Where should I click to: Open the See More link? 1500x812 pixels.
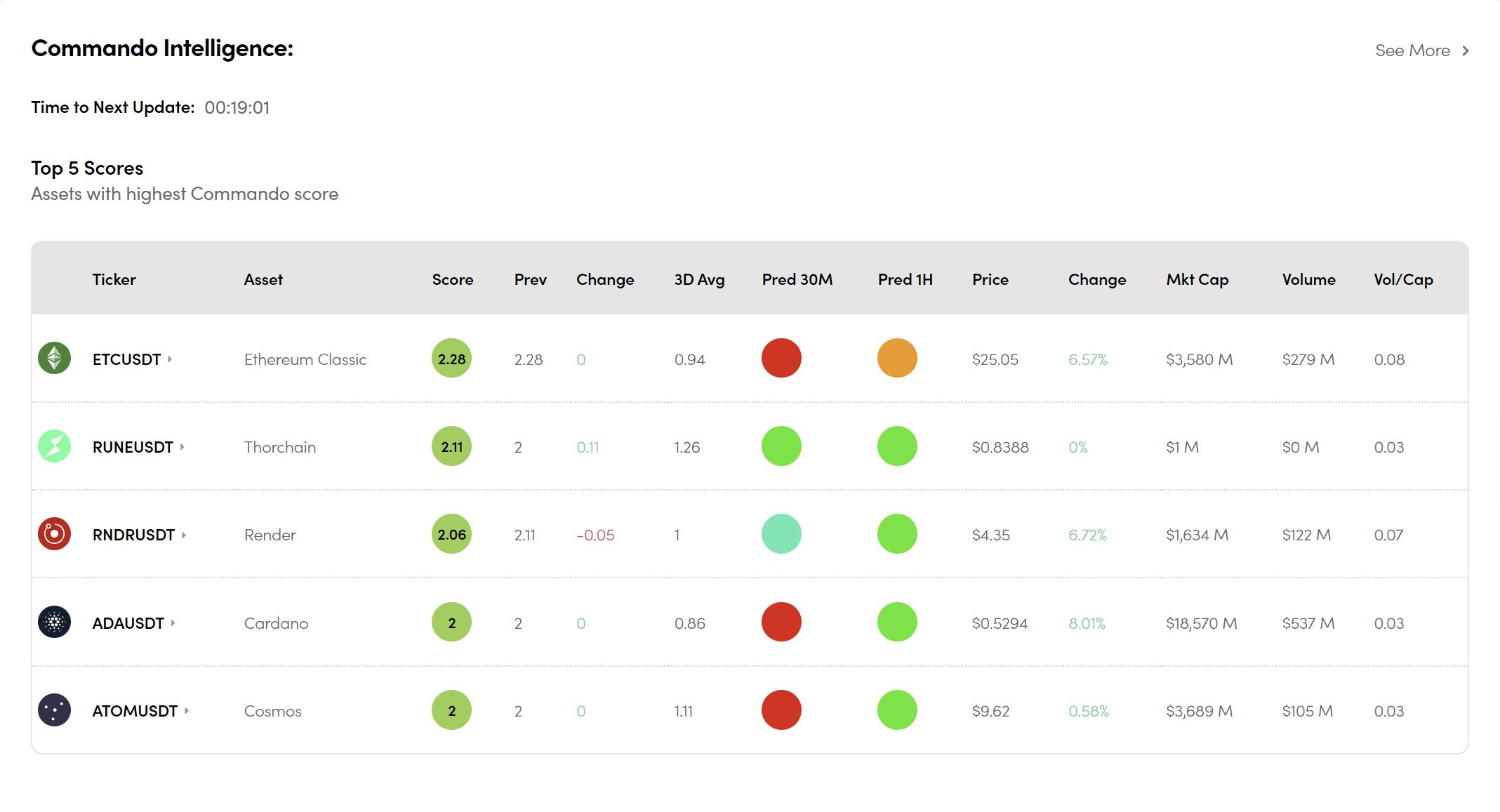pyautogui.click(x=1421, y=51)
